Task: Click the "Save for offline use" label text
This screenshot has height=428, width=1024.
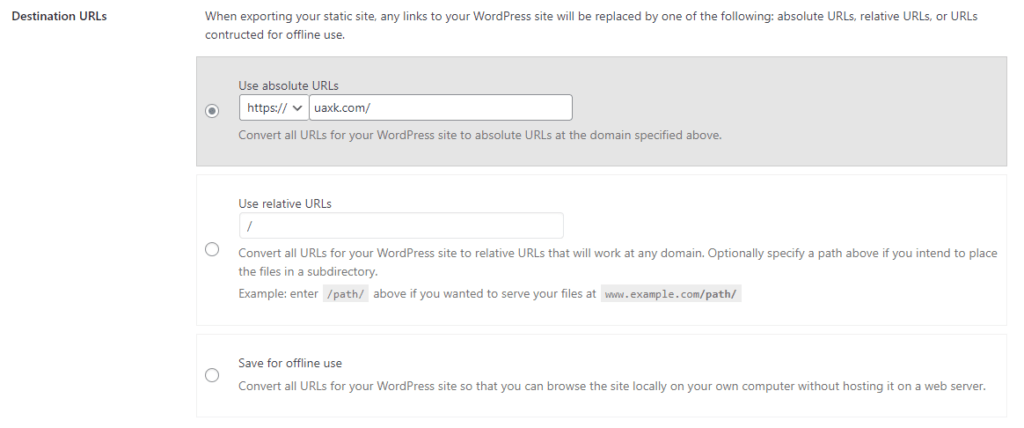Action: (290, 363)
